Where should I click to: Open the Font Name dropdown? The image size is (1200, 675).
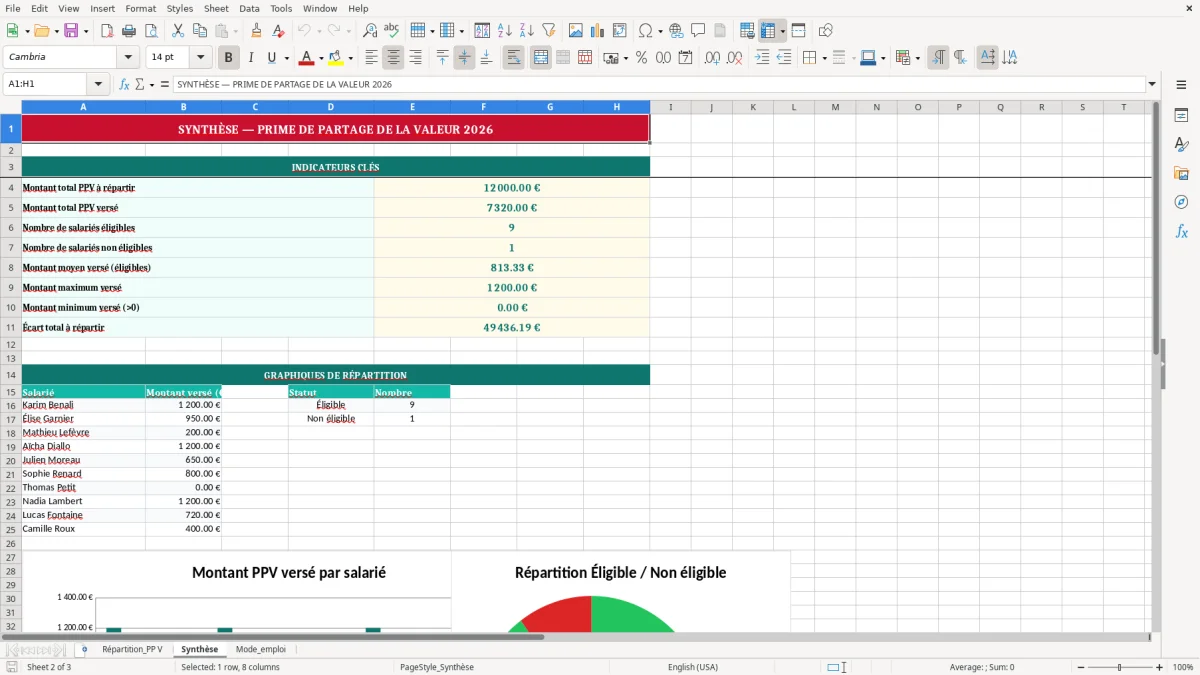click(128, 58)
